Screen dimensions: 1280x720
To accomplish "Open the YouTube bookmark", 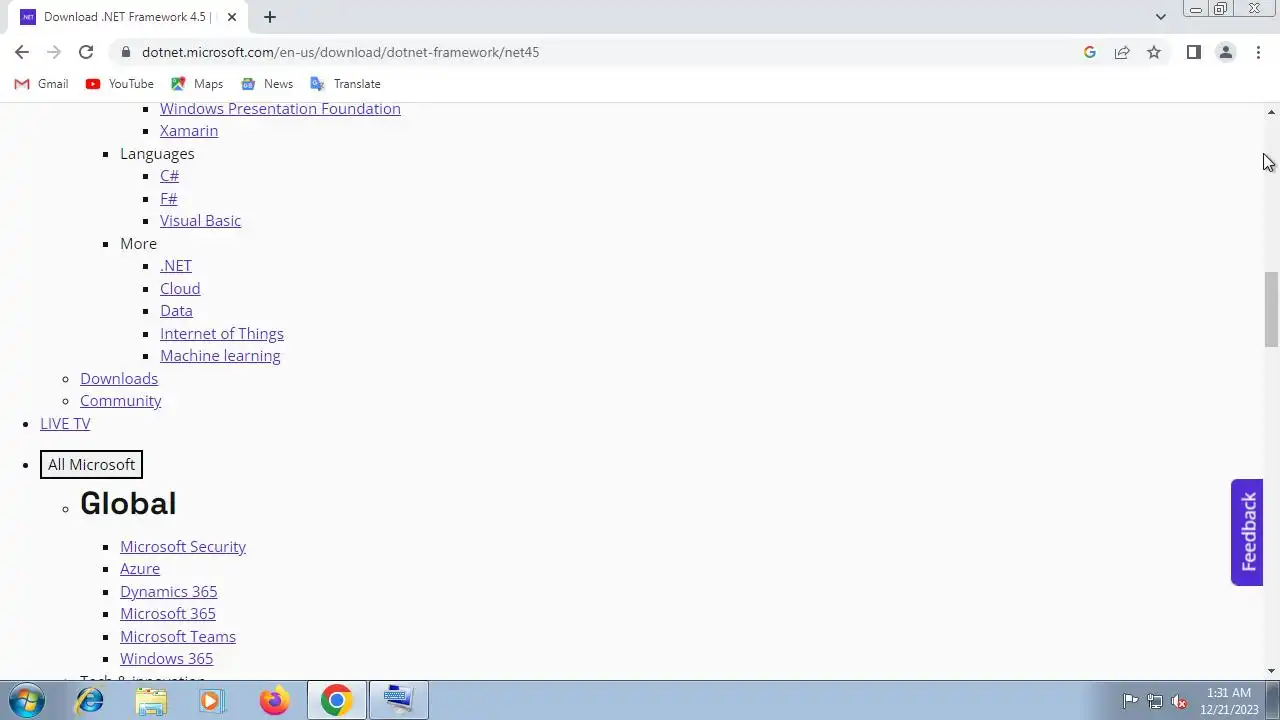I will (x=119, y=84).
